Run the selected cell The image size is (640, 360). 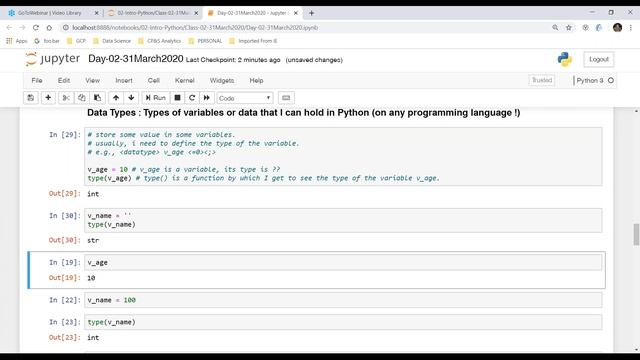tap(156, 98)
